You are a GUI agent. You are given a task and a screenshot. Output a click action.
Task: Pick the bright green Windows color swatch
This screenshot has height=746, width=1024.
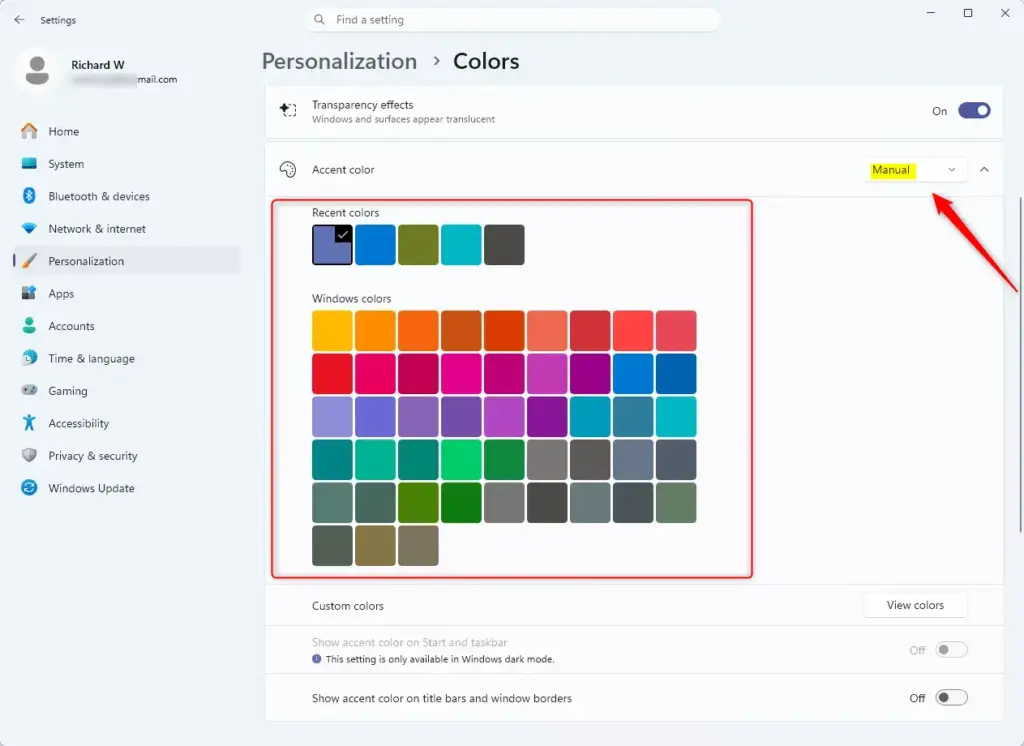pyautogui.click(x=461, y=460)
